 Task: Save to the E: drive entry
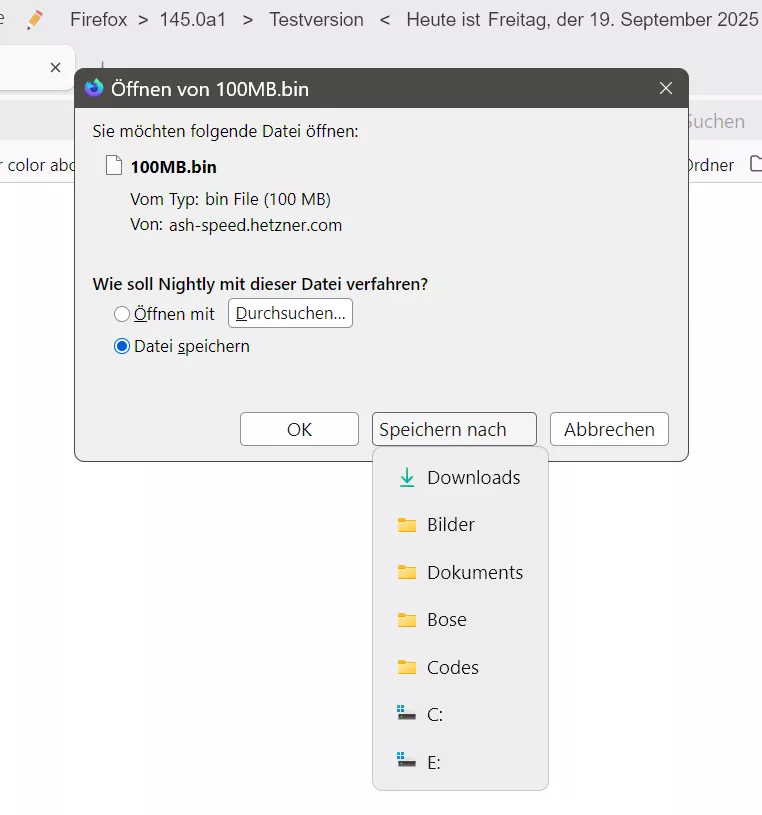[x=461, y=763]
